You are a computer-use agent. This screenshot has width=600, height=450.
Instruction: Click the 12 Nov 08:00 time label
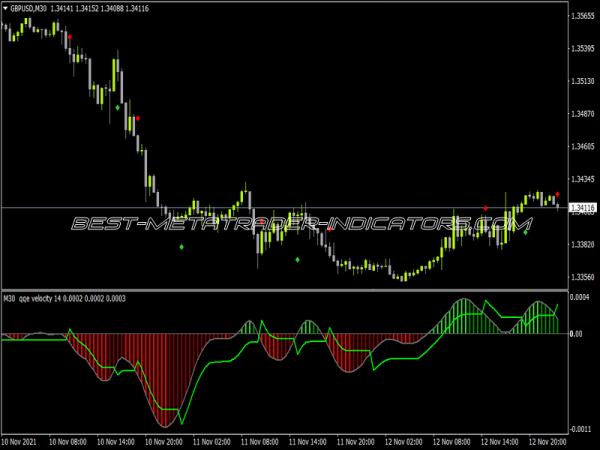pos(452,442)
